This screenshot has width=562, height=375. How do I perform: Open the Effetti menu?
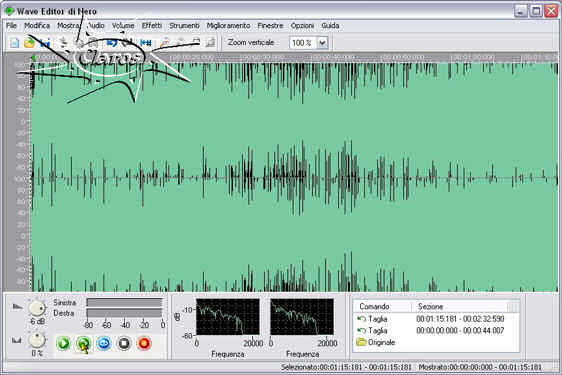point(152,25)
